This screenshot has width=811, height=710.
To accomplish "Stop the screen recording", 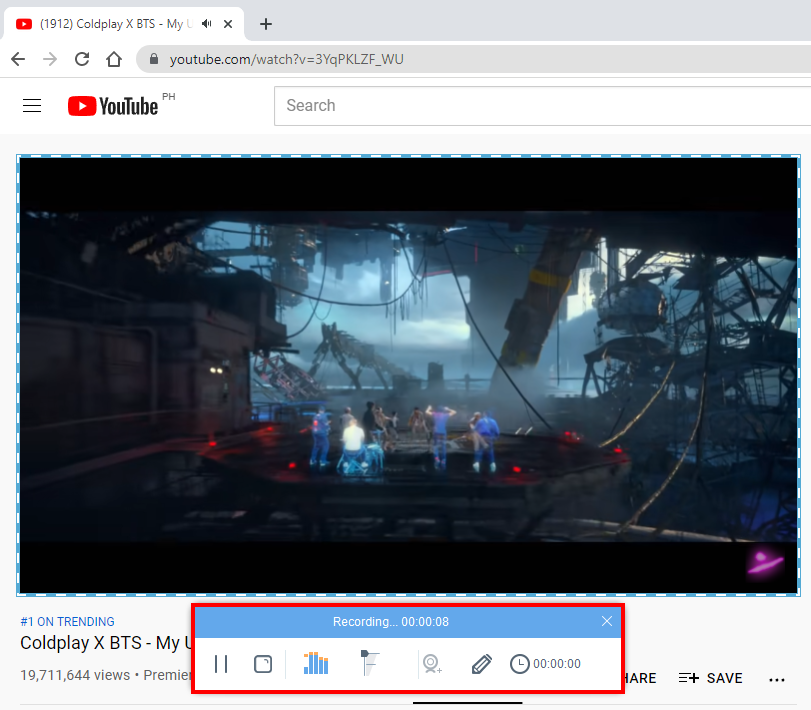I will (263, 664).
